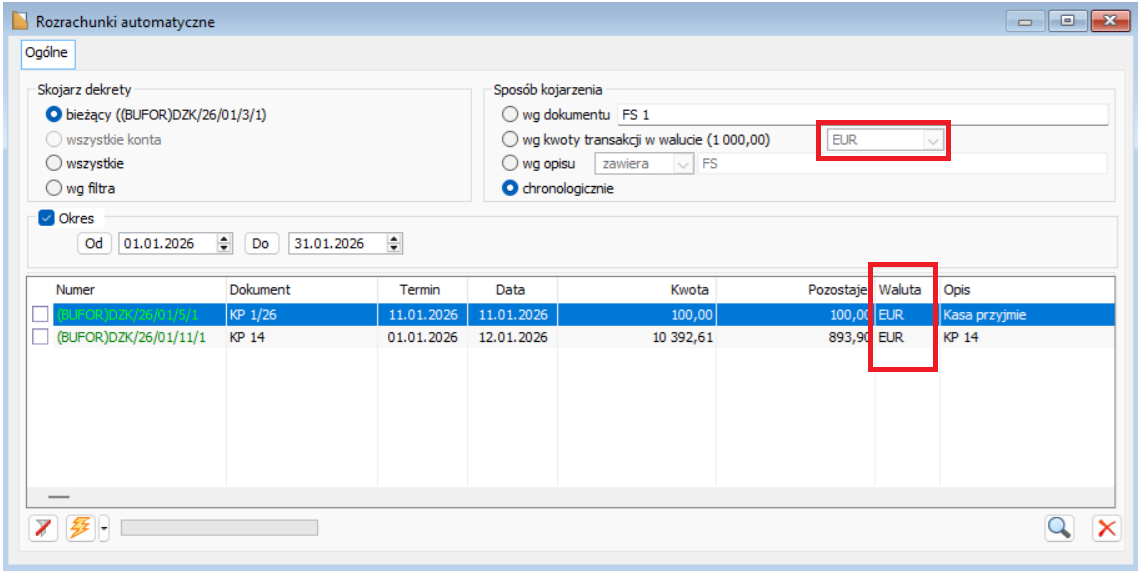Click the red X cancel icon at bottom right
The height and width of the screenshot is (571, 1141).
(1106, 528)
